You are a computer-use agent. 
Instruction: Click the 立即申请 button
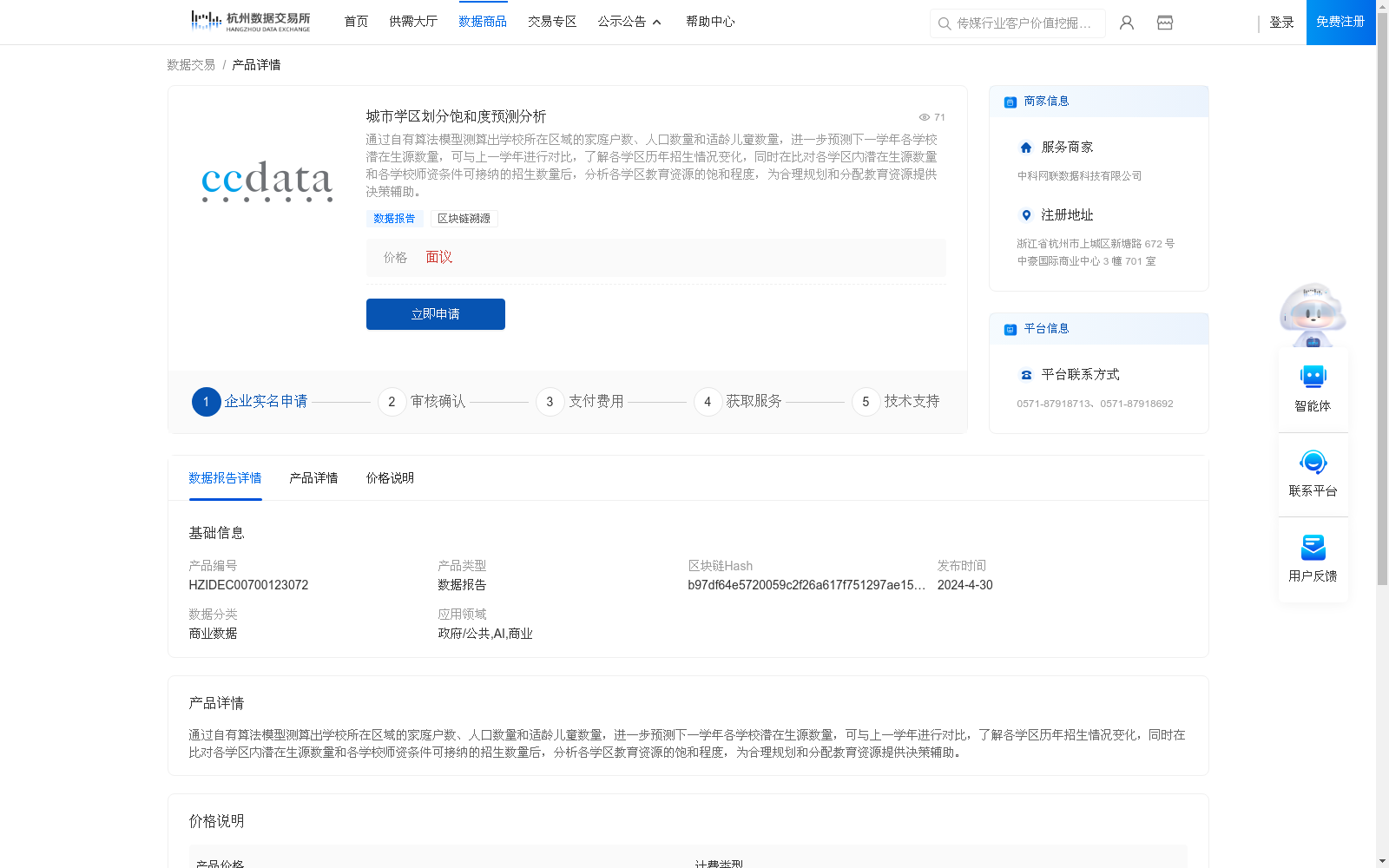436,314
